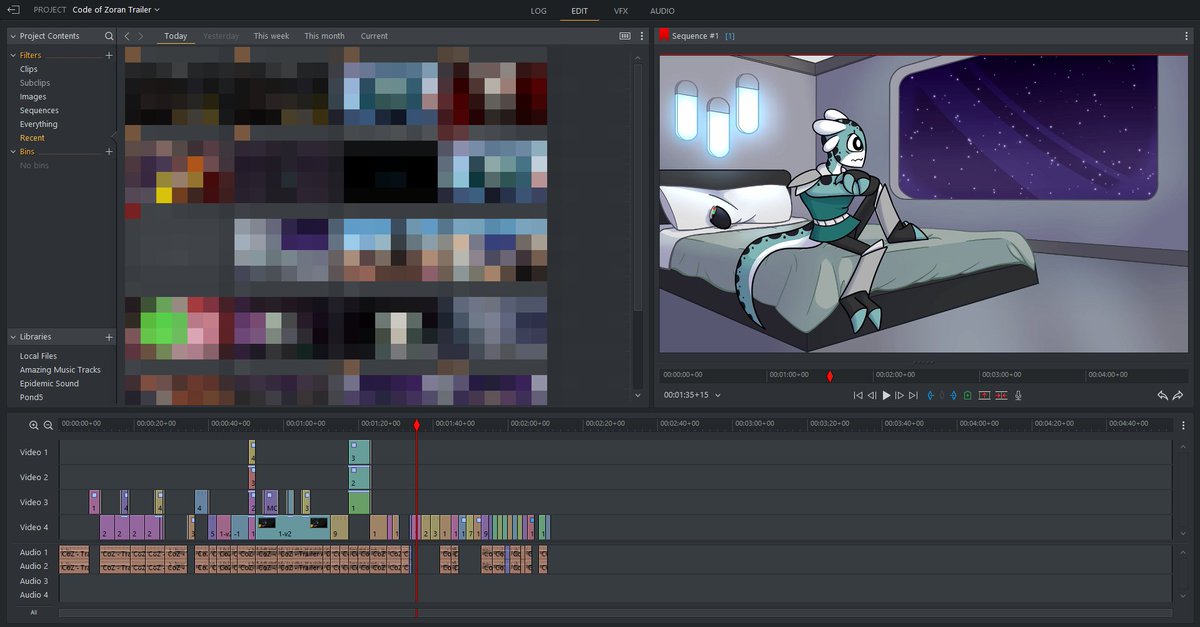The width and height of the screenshot is (1200, 627).
Task: Remove marked section with the red icon
Action: tap(984, 396)
